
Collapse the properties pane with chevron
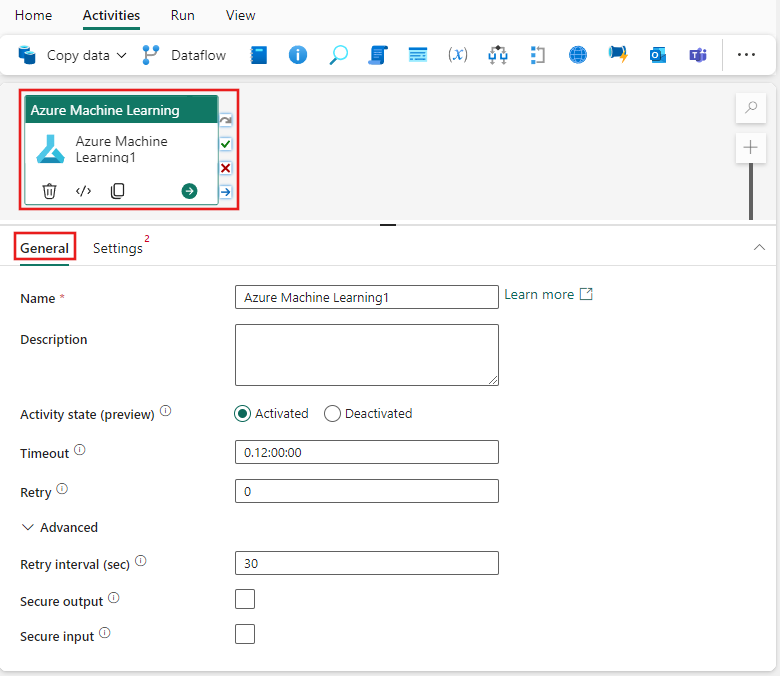coord(759,247)
